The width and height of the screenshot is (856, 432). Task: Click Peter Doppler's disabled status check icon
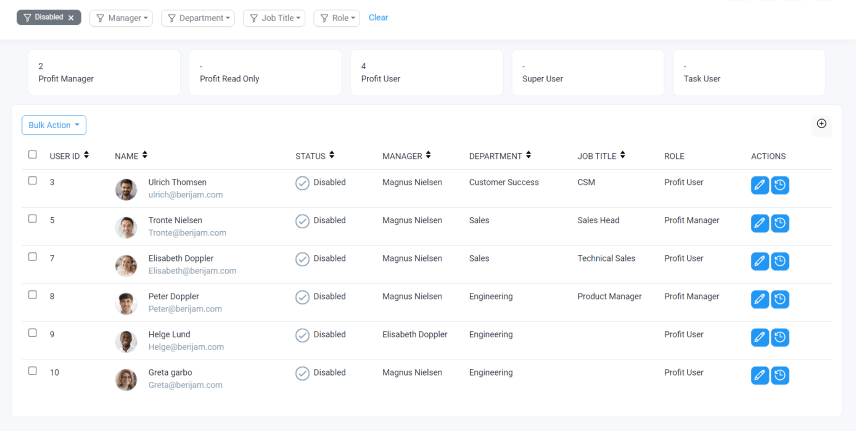(302, 297)
